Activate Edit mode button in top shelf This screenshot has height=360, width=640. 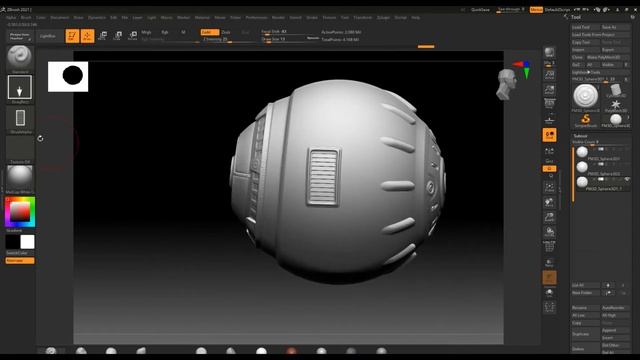[72, 36]
